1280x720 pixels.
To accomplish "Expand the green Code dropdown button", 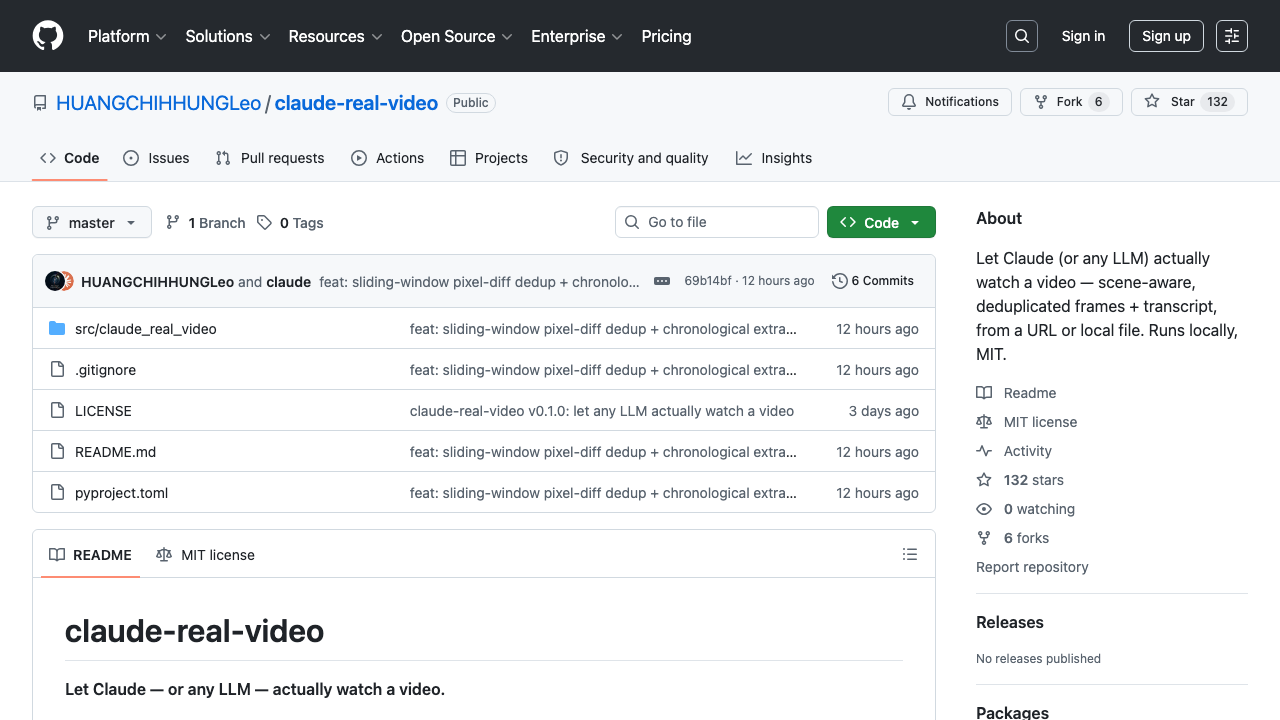I will coord(881,222).
